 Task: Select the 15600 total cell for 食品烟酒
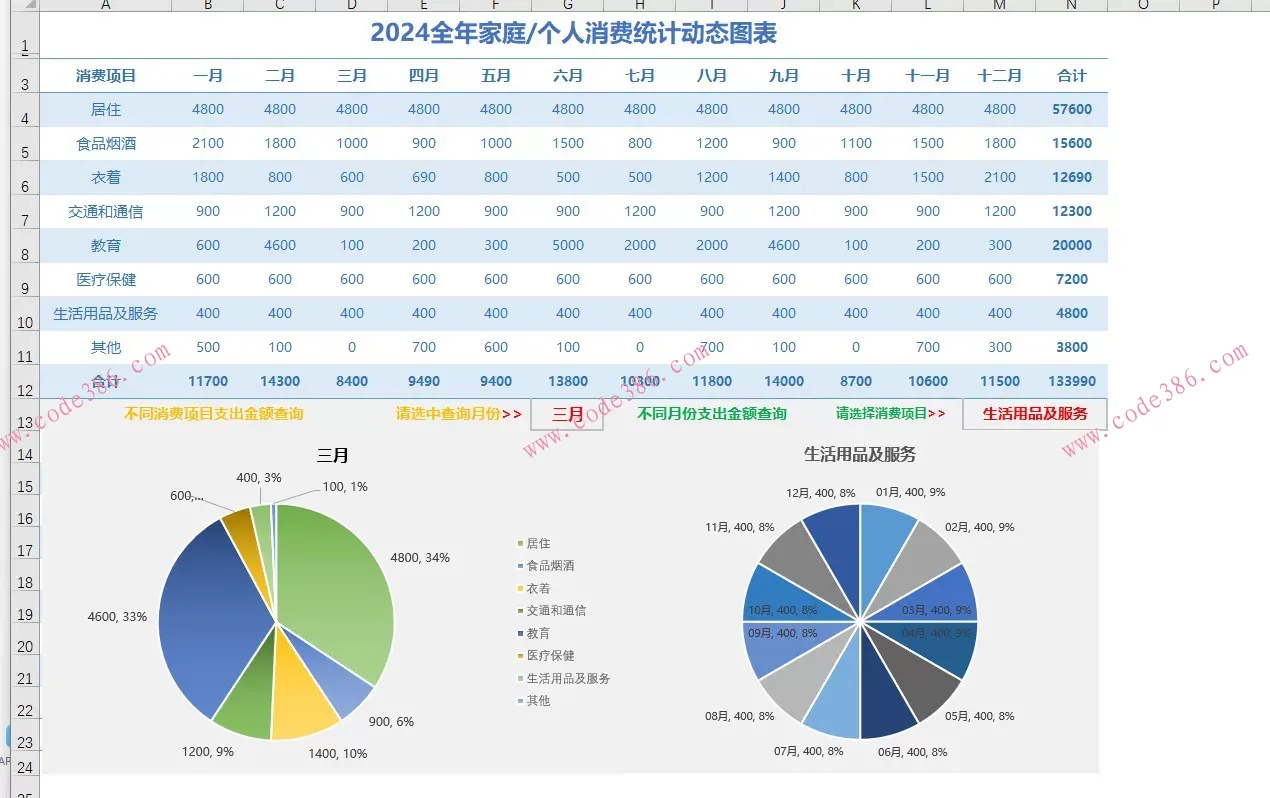click(1072, 144)
